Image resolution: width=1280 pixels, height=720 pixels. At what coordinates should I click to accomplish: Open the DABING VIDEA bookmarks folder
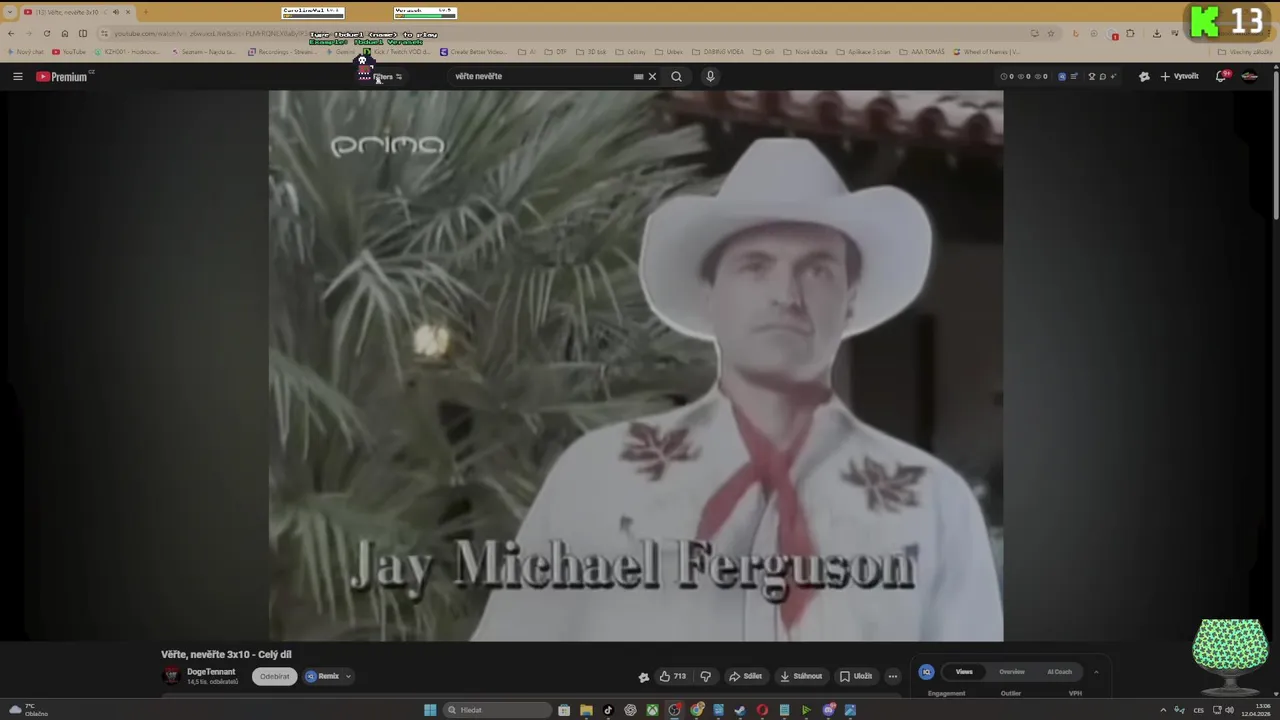[x=720, y=52]
